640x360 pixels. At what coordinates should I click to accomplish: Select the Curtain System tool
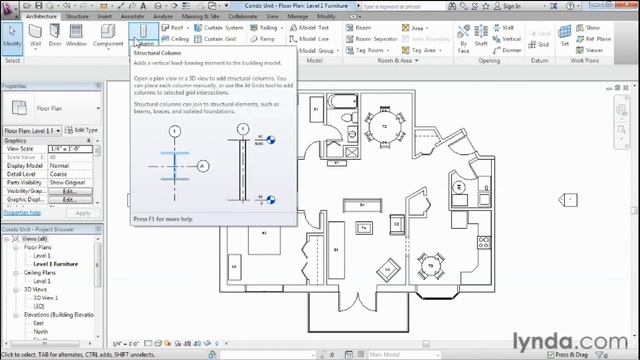[218, 28]
